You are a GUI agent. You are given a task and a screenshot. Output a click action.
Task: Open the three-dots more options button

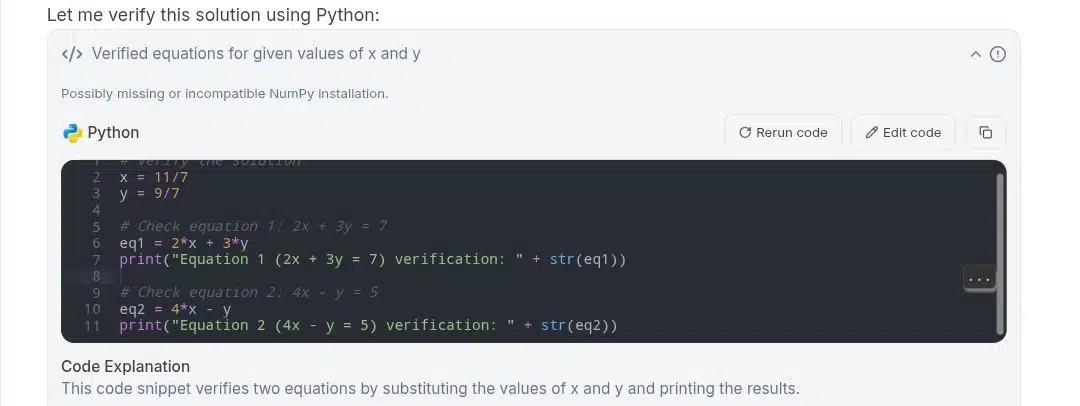pyautogui.click(x=979, y=279)
